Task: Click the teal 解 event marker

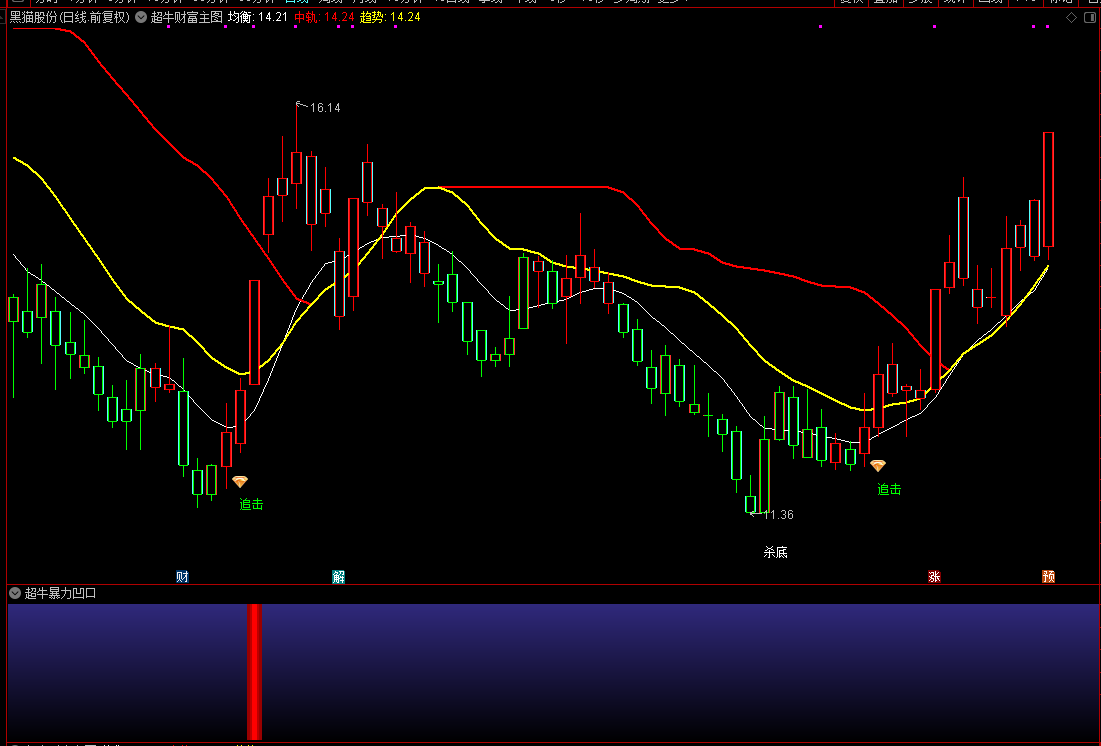Action: (x=338, y=577)
